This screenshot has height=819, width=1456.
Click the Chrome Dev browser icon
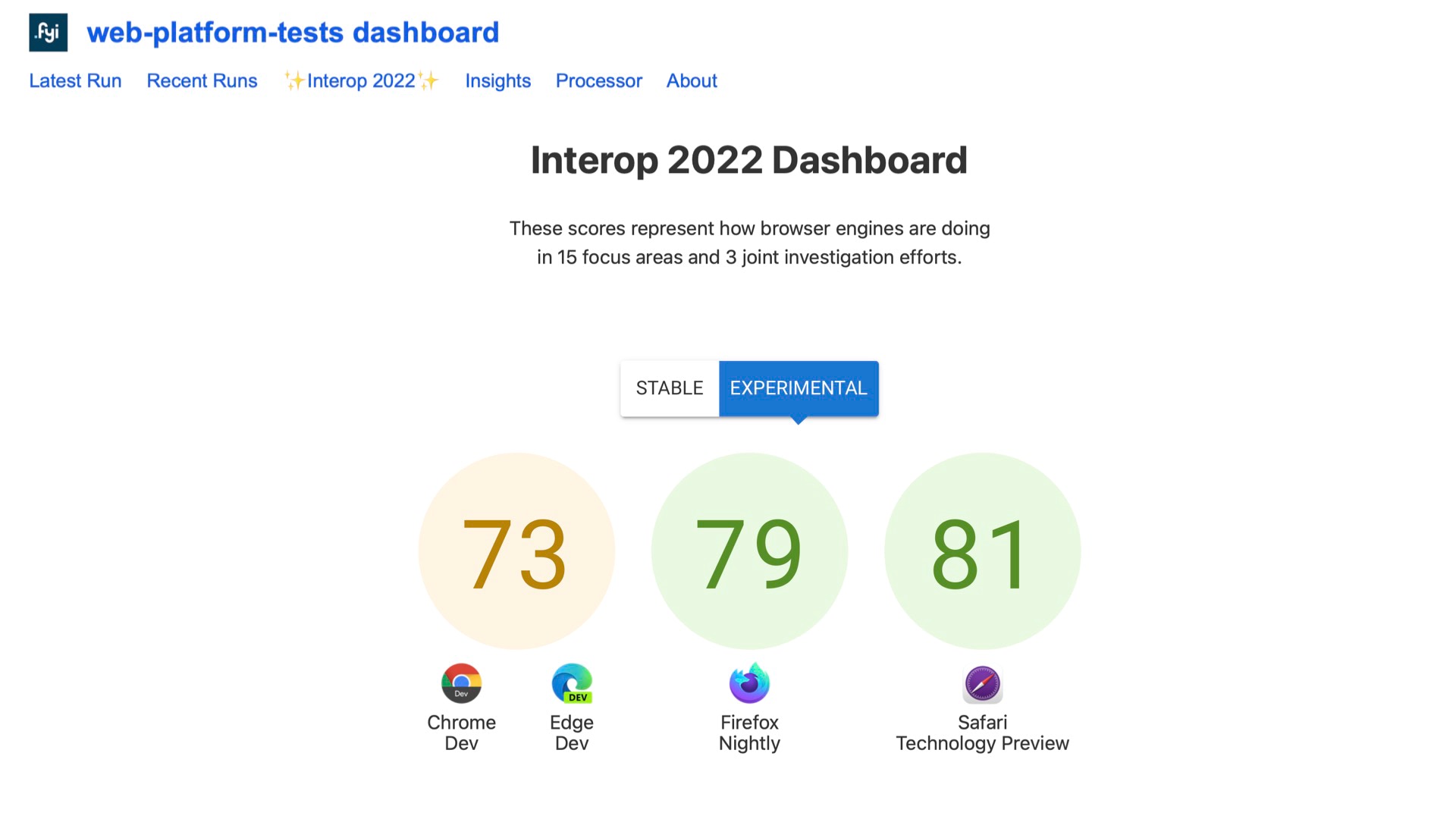coord(461,684)
